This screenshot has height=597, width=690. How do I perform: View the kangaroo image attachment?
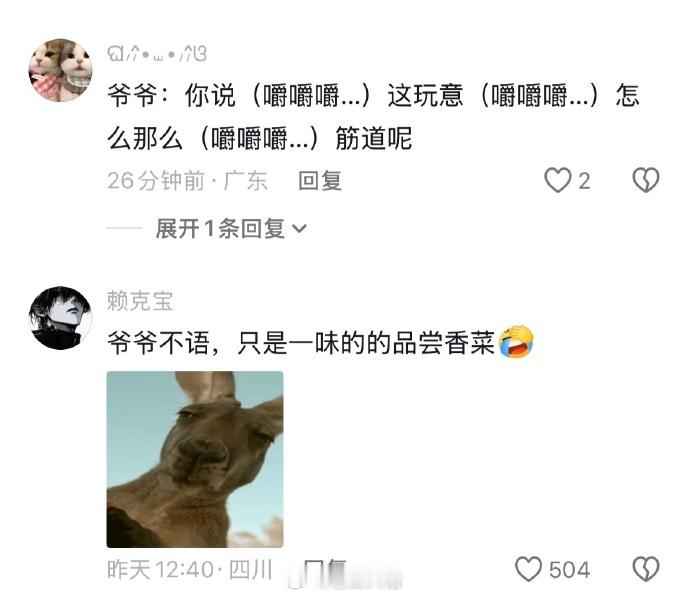point(195,459)
